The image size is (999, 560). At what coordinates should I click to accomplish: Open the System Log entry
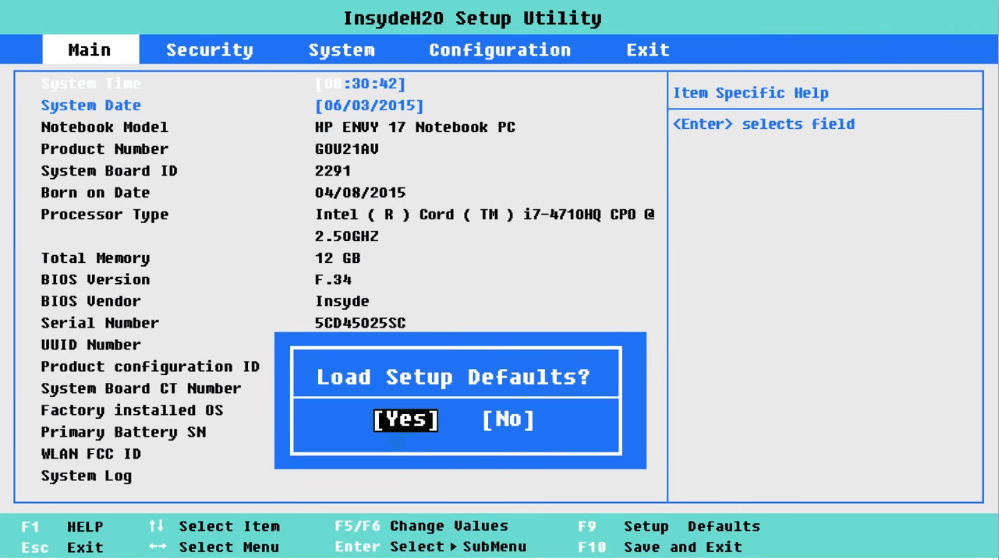[x=86, y=476]
